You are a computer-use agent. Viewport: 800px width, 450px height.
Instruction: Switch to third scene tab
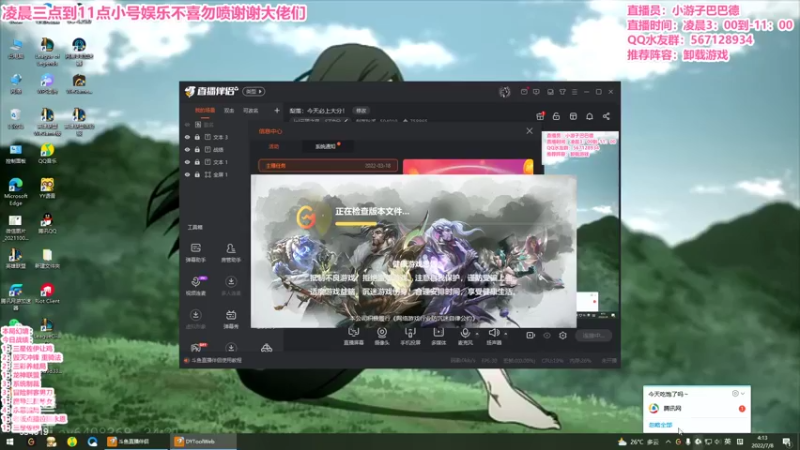(251, 110)
